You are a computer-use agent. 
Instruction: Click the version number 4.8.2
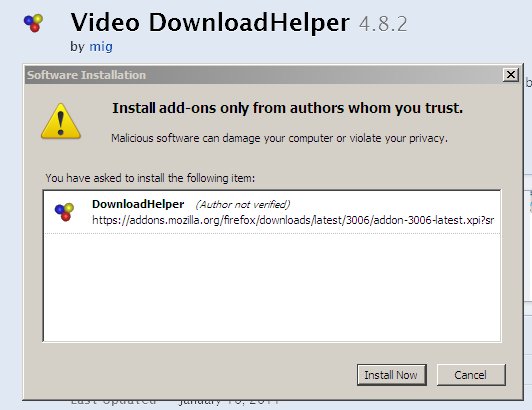click(383, 24)
